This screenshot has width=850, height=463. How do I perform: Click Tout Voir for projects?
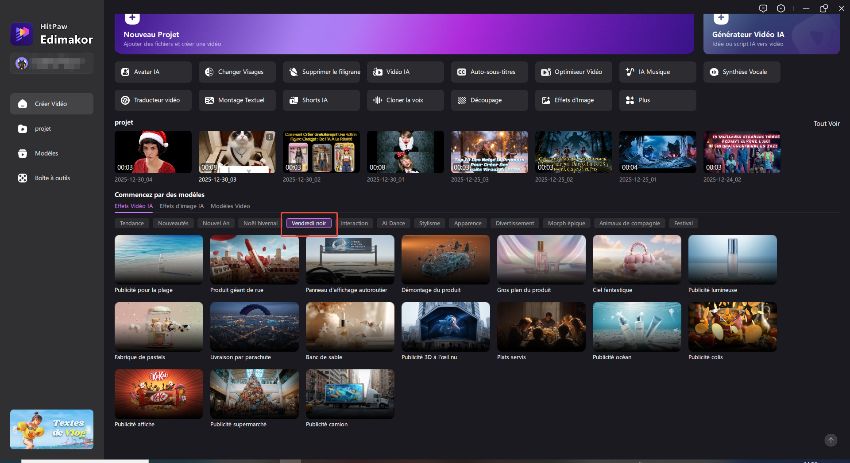826,123
